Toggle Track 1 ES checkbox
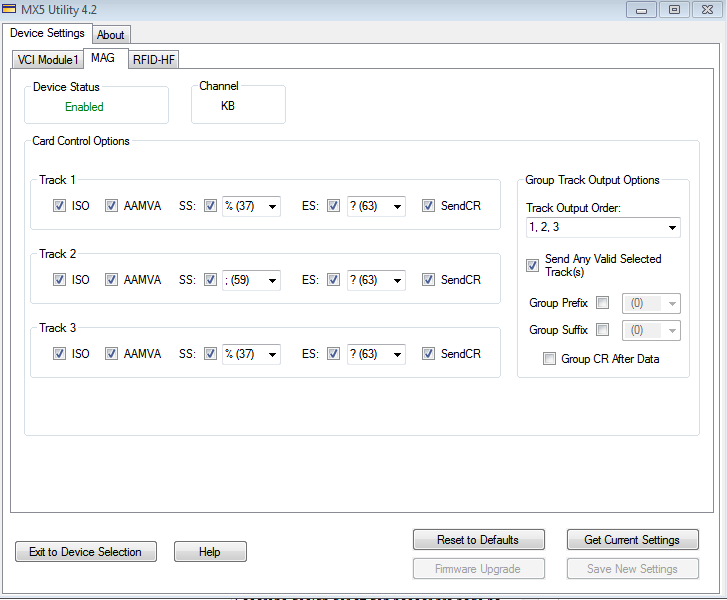This screenshot has width=727, height=600. click(x=333, y=205)
